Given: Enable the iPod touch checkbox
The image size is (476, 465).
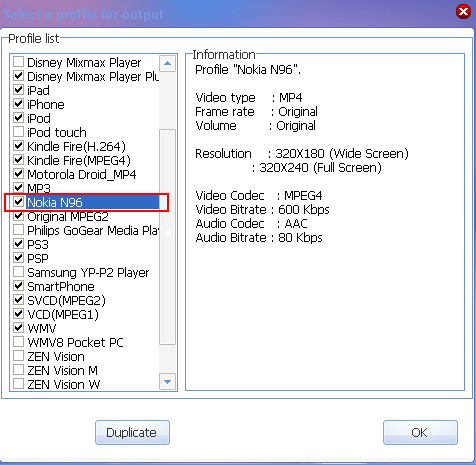Looking at the screenshot, I should tap(18, 132).
